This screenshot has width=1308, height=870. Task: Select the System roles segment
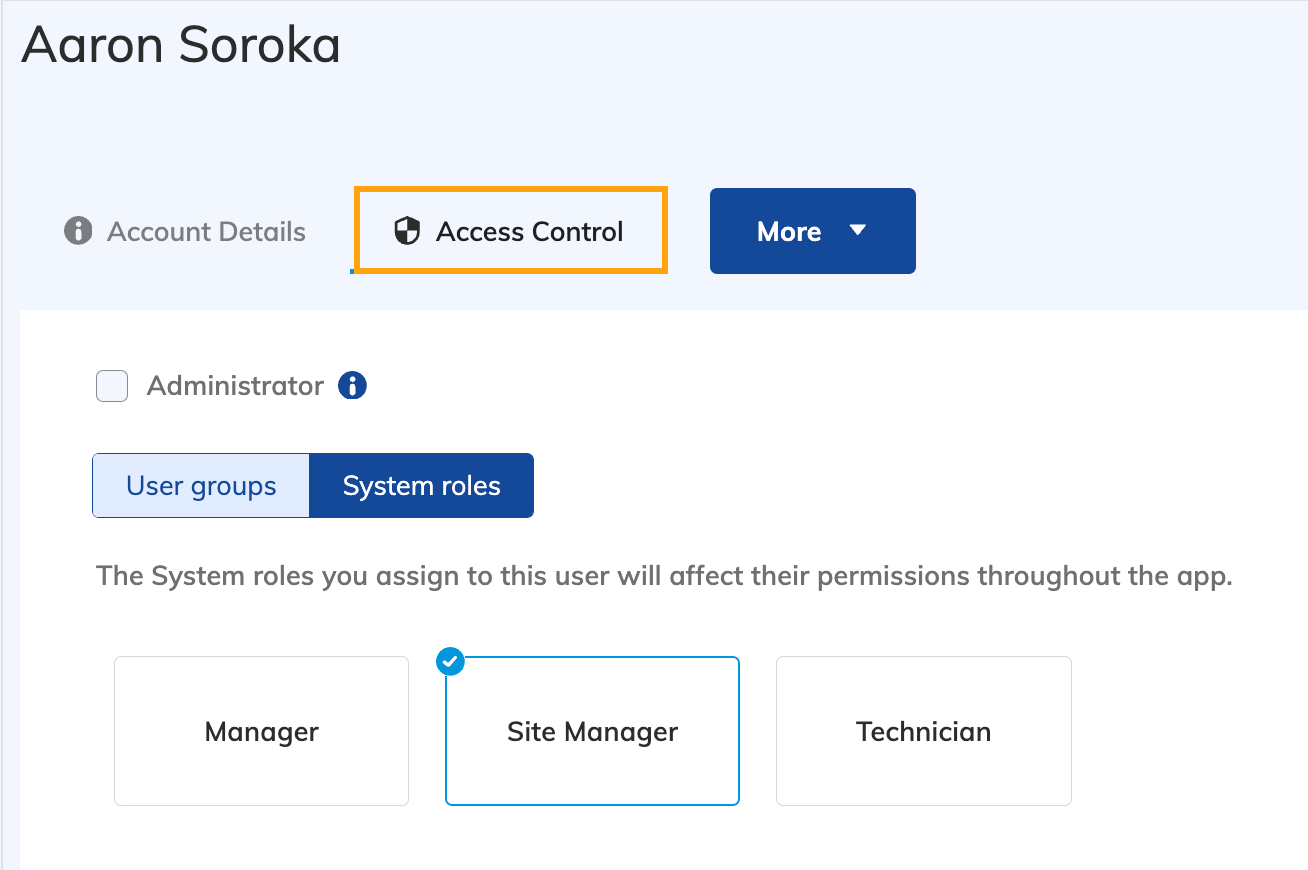[x=421, y=485]
